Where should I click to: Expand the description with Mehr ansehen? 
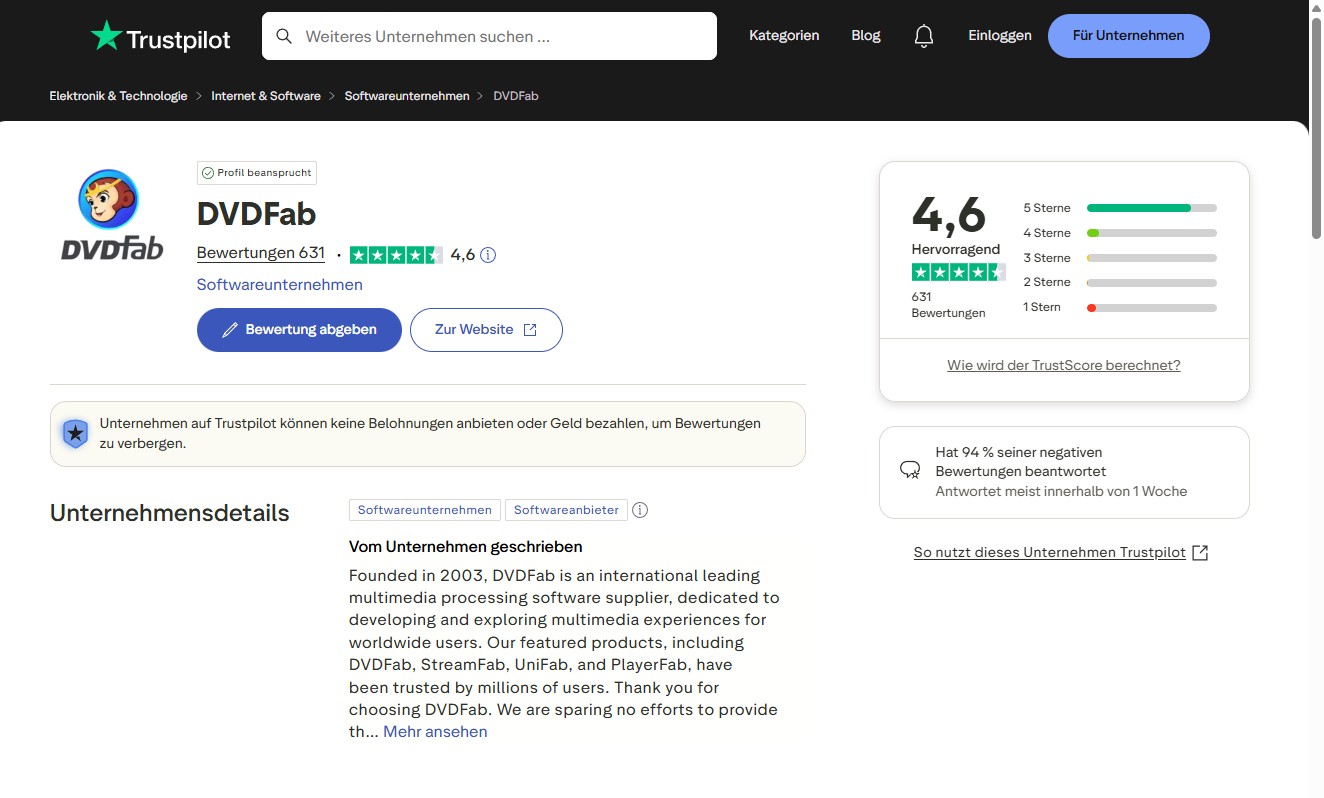pyautogui.click(x=435, y=731)
